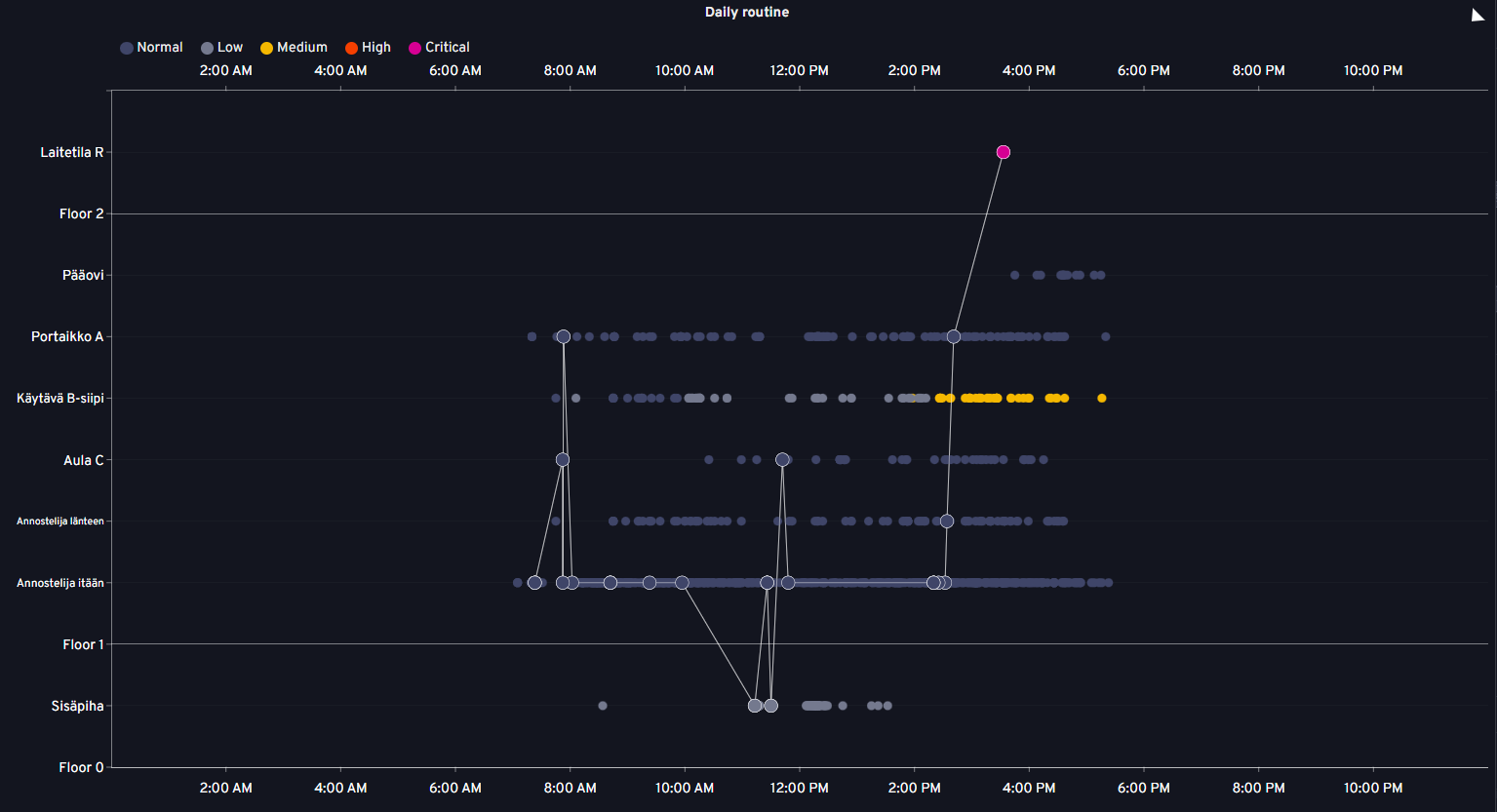Screen dimensions: 1497x812
Task: Click the High legend orange color dot
Action: click(352, 48)
